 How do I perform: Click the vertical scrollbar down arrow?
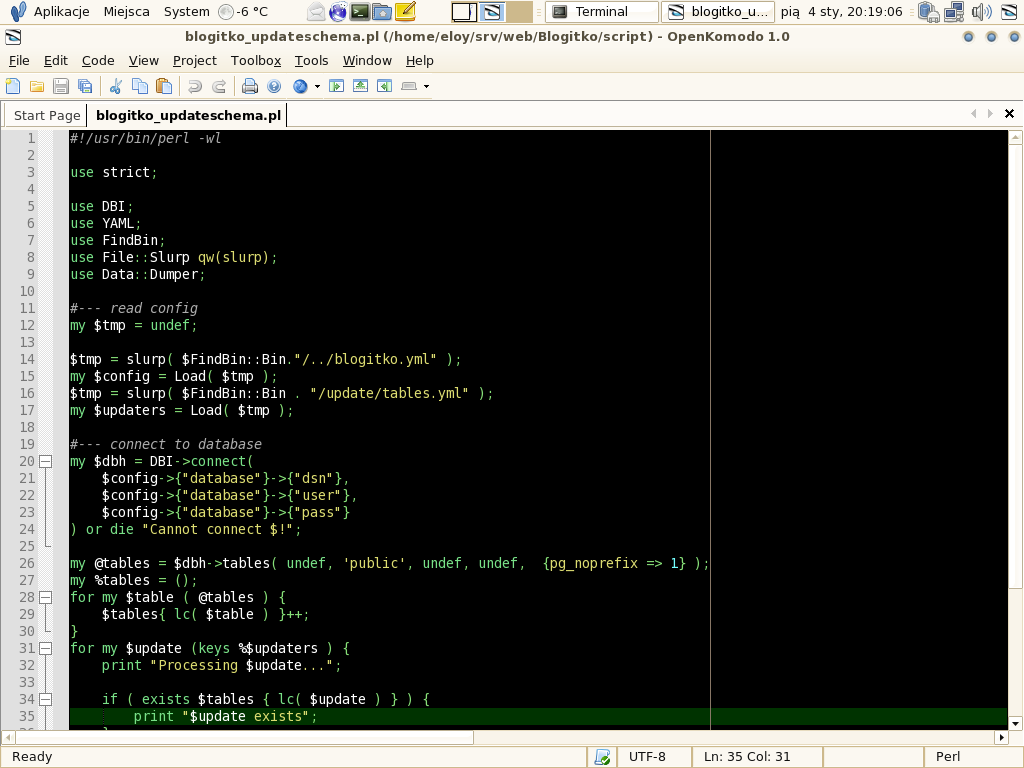point(1016,723)
